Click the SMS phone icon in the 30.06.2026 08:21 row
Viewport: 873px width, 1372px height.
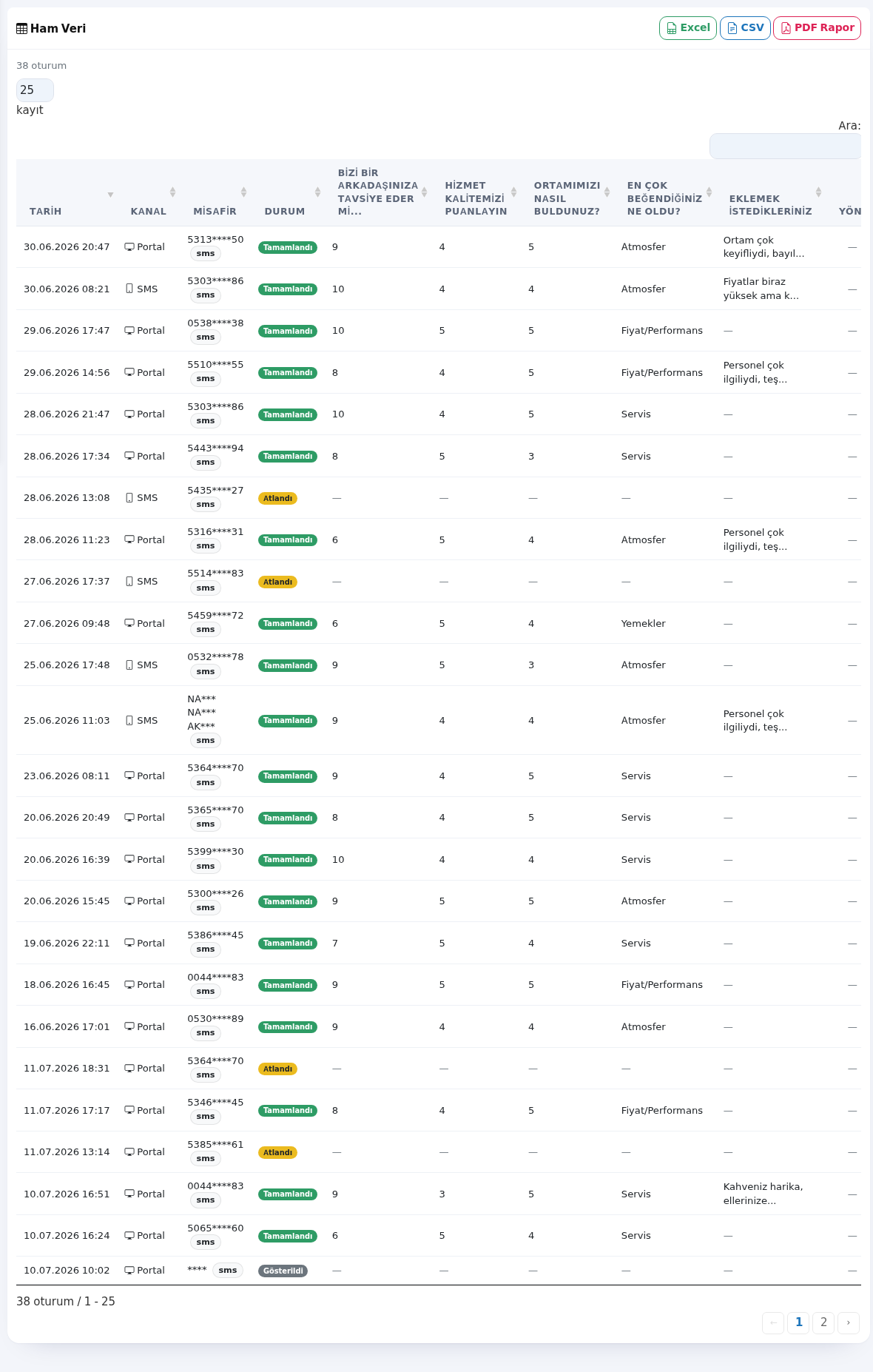coord(129,289)
